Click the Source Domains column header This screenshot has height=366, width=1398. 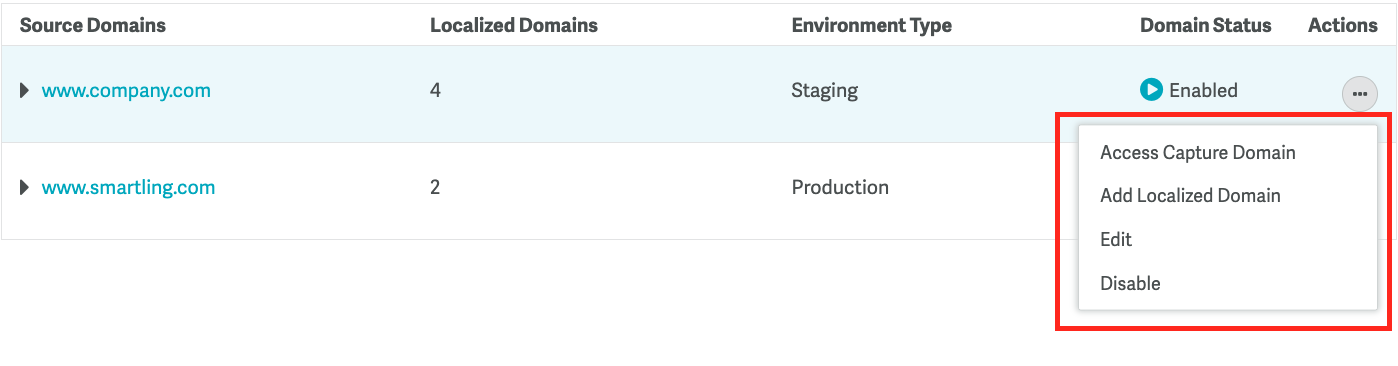(93, 25)
